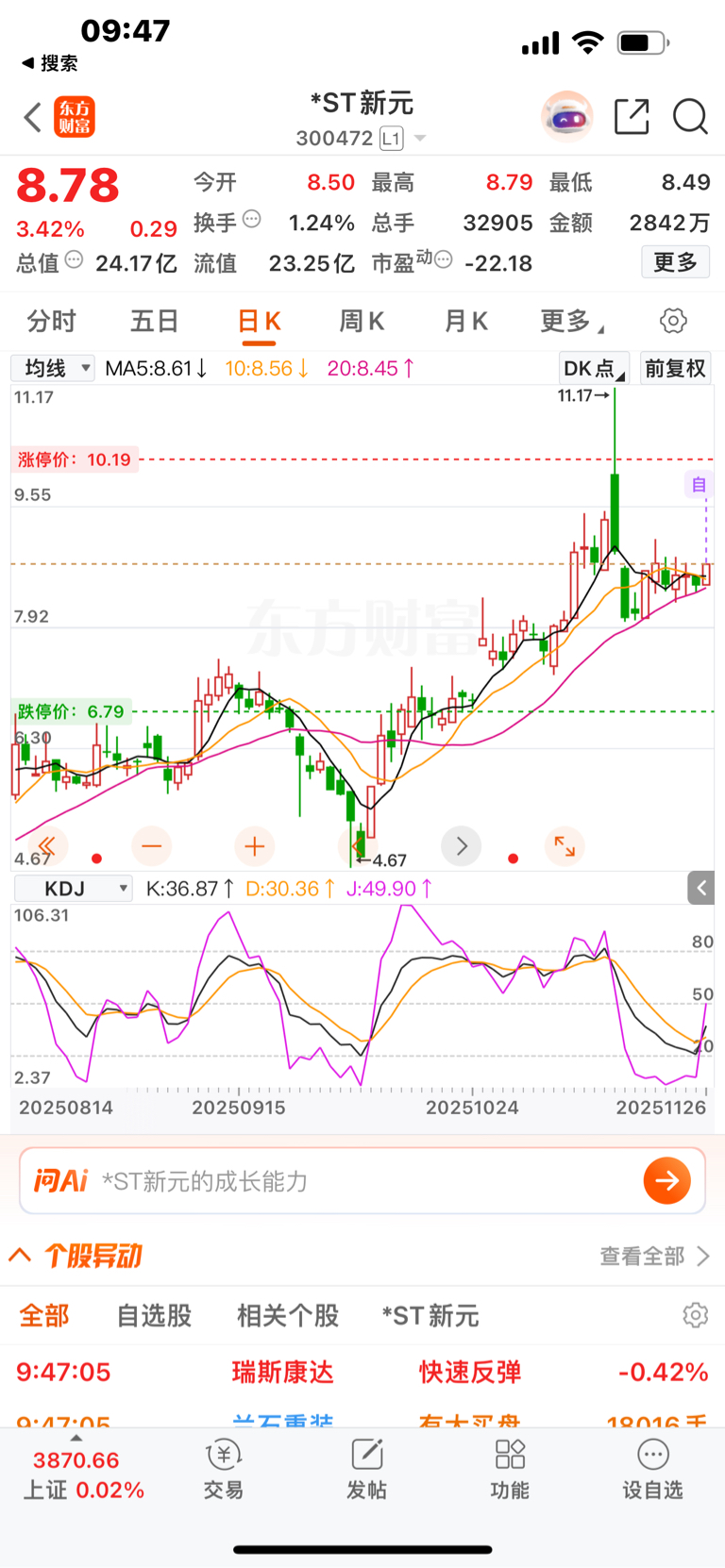
Task: Collapse the 个股异动 section
Action: pos(20,1256)
